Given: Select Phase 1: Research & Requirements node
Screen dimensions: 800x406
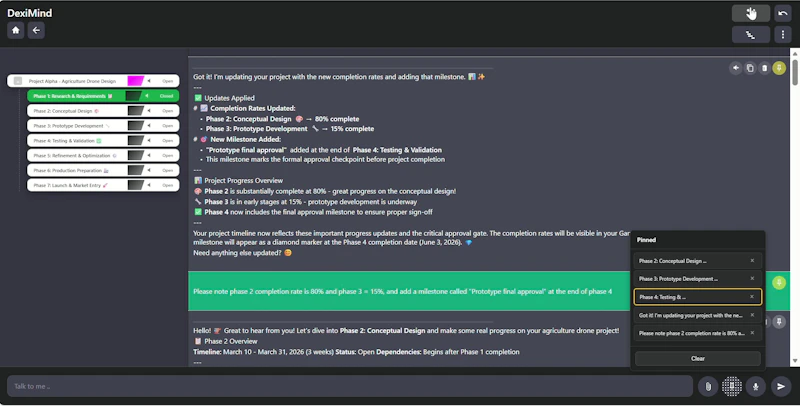Looking at the screenshot, I should coord(103,96).
